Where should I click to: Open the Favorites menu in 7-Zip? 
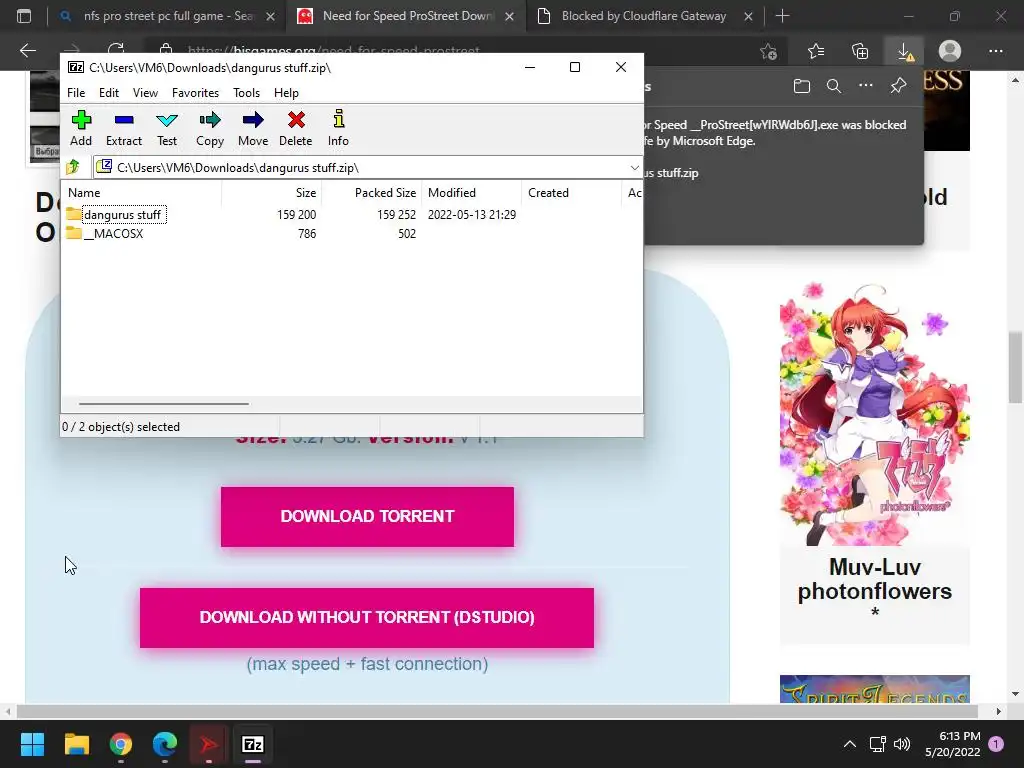tap(195, 93)
